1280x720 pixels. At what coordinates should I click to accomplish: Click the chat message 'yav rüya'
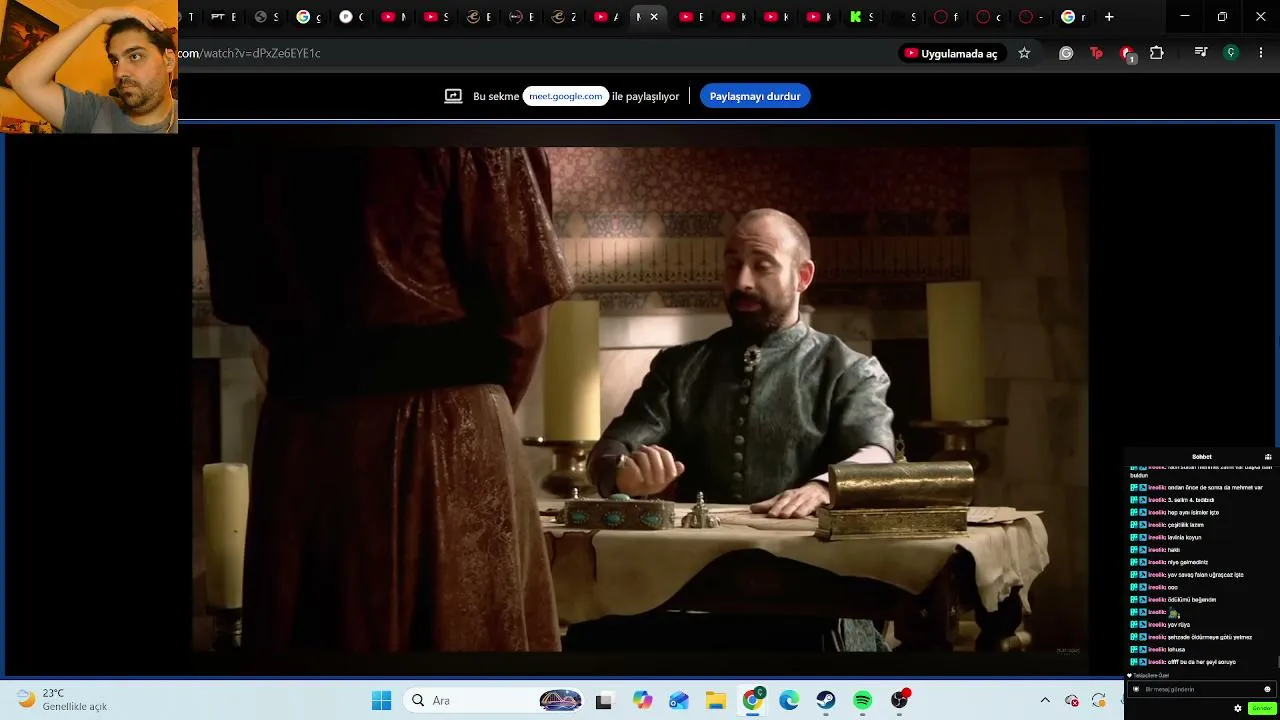(x=1178, y=625)
